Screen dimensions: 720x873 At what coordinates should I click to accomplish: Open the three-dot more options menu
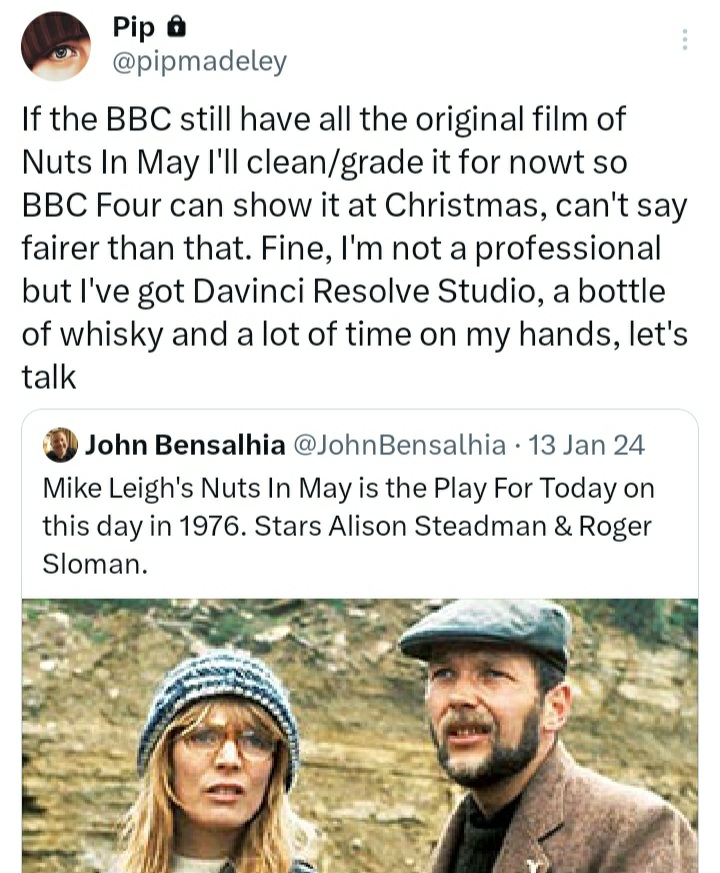click(684, 40)
